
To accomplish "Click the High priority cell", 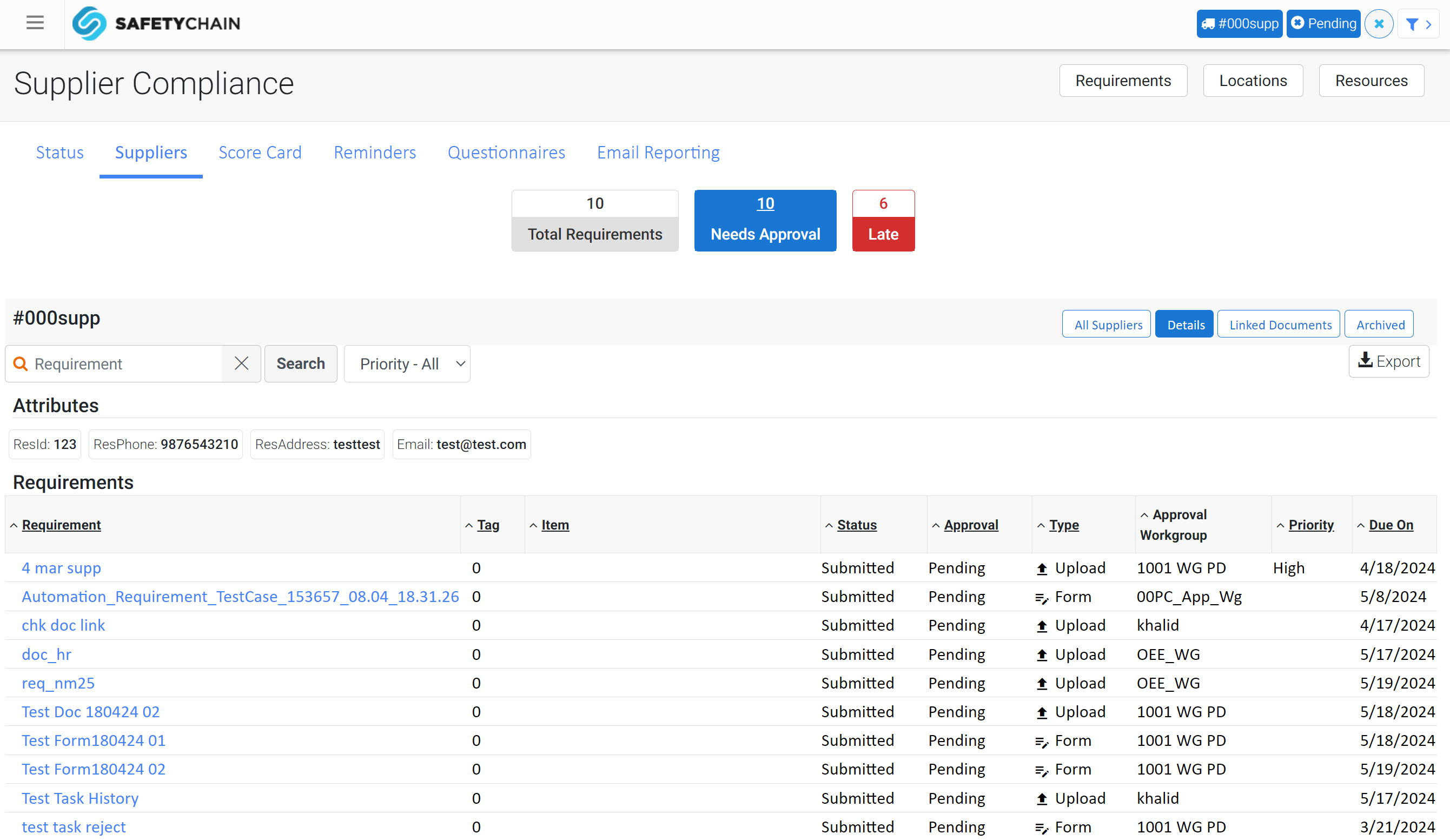I will 1288,568.
